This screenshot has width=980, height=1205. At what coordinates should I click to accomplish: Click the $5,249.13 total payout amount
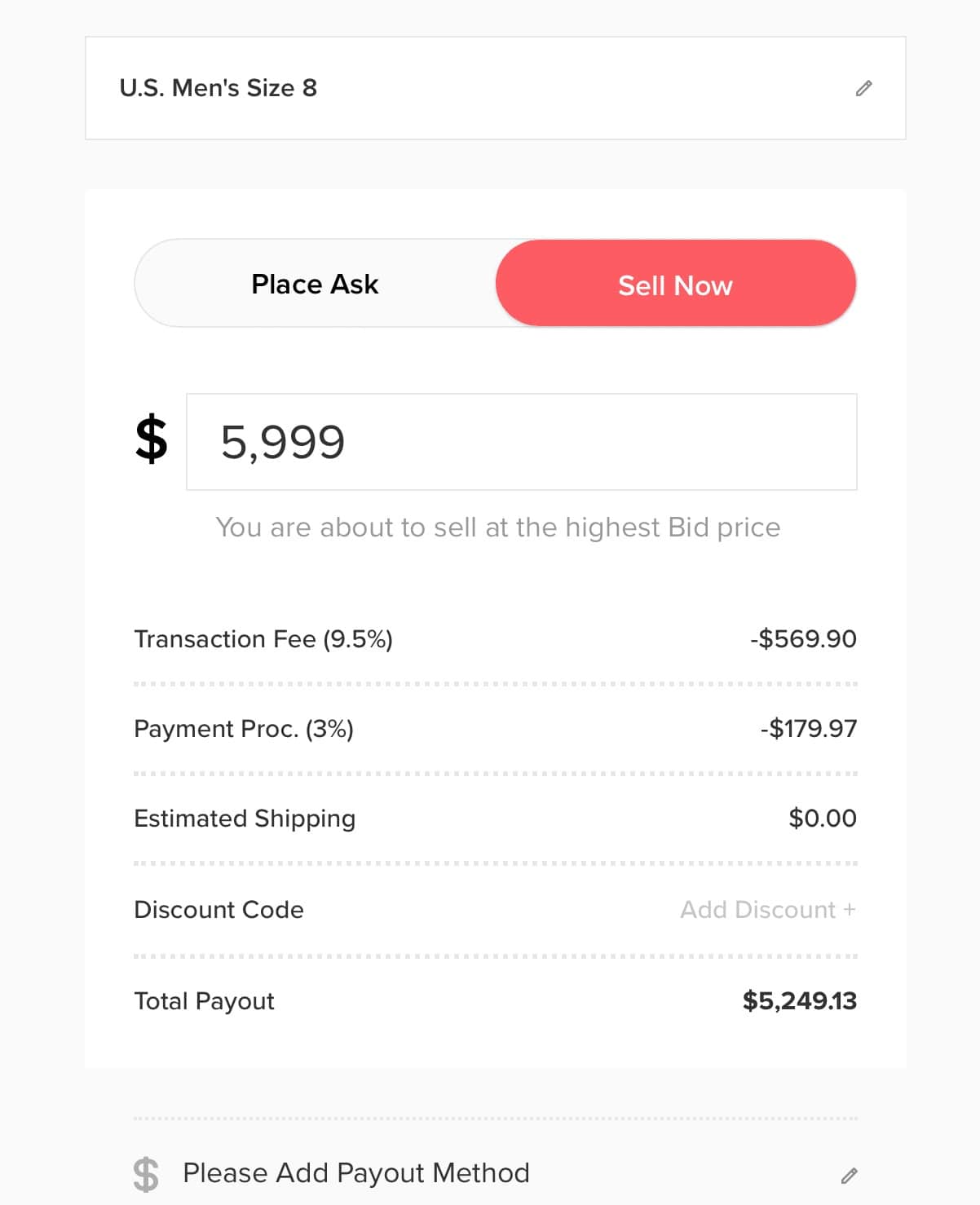tap(799, 1000)
